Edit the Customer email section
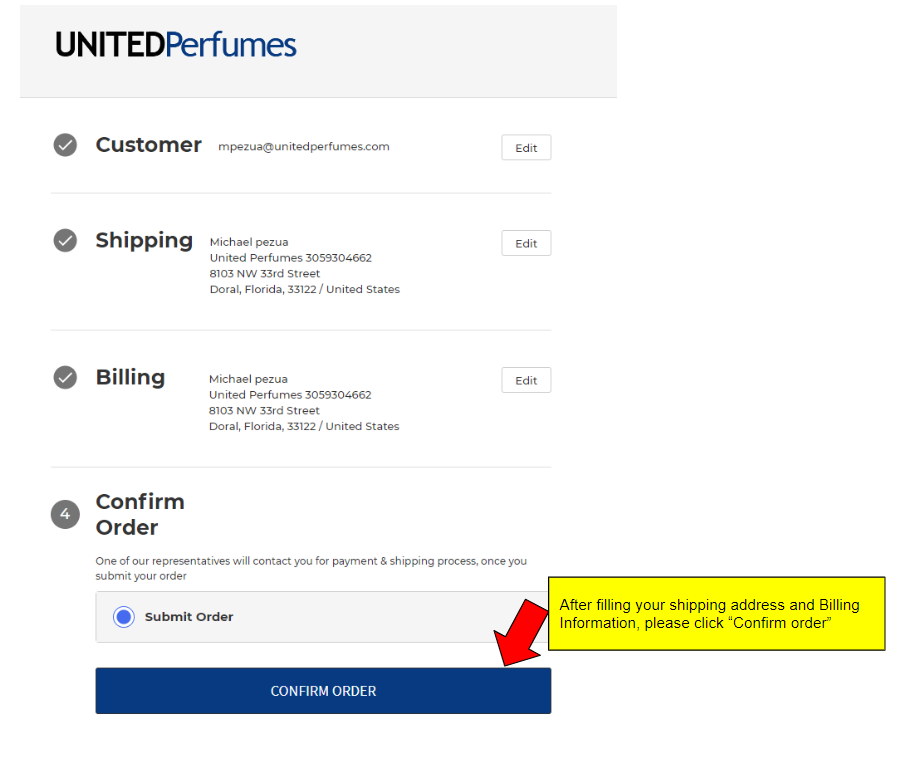This screenshot has height=766, width=901. pos(526,148)
